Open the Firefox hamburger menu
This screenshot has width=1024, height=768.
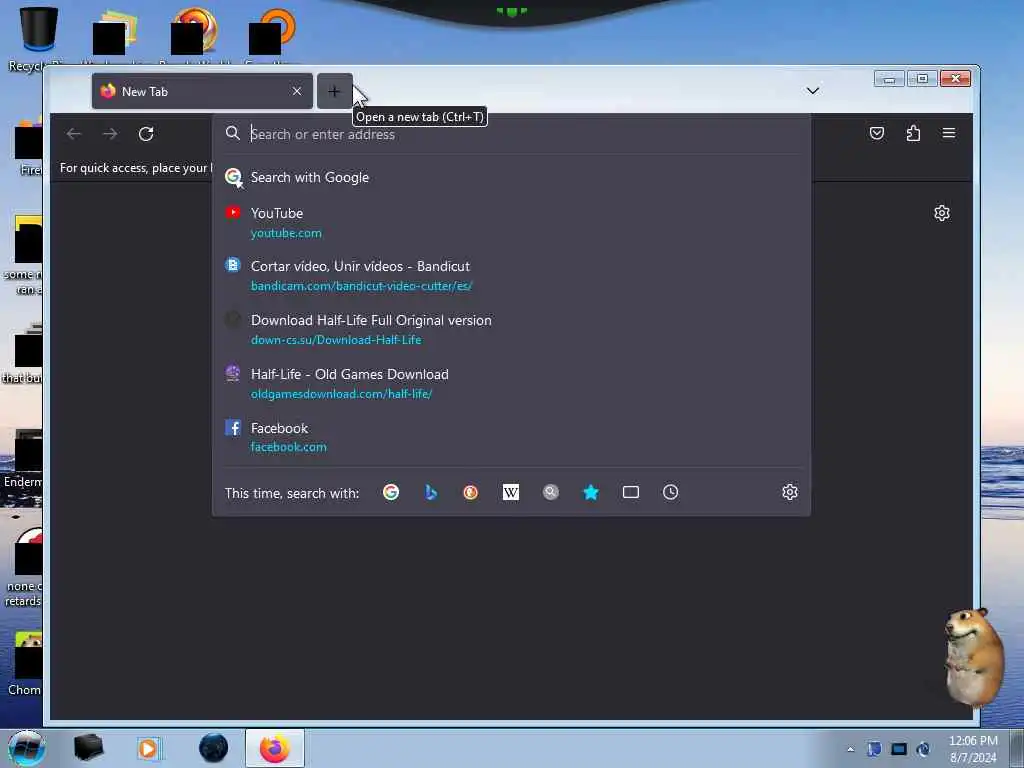[x=949, y=133]
